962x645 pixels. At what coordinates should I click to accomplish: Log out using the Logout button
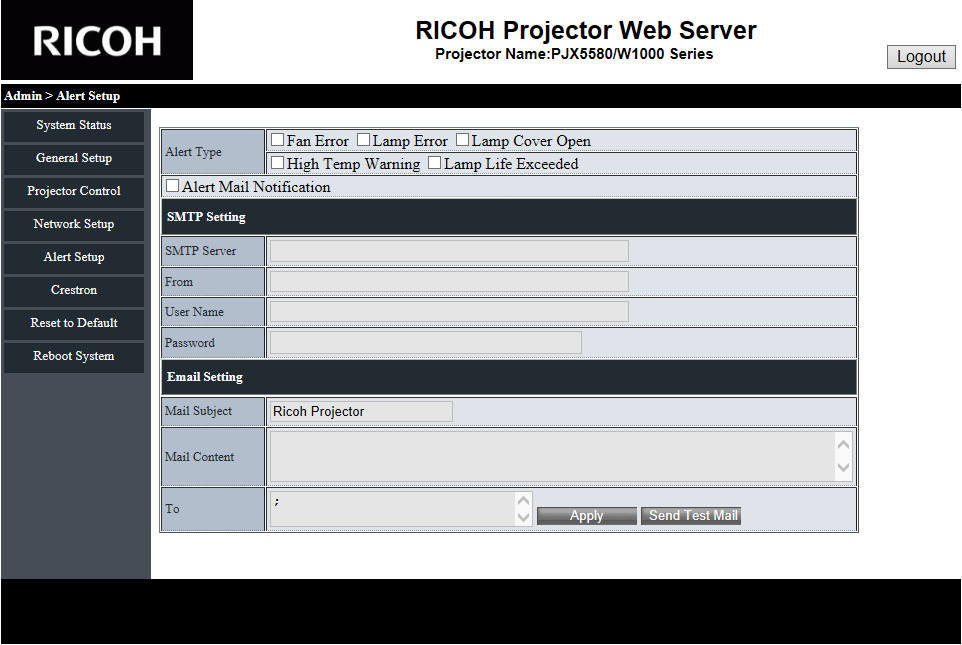[920, 56]
